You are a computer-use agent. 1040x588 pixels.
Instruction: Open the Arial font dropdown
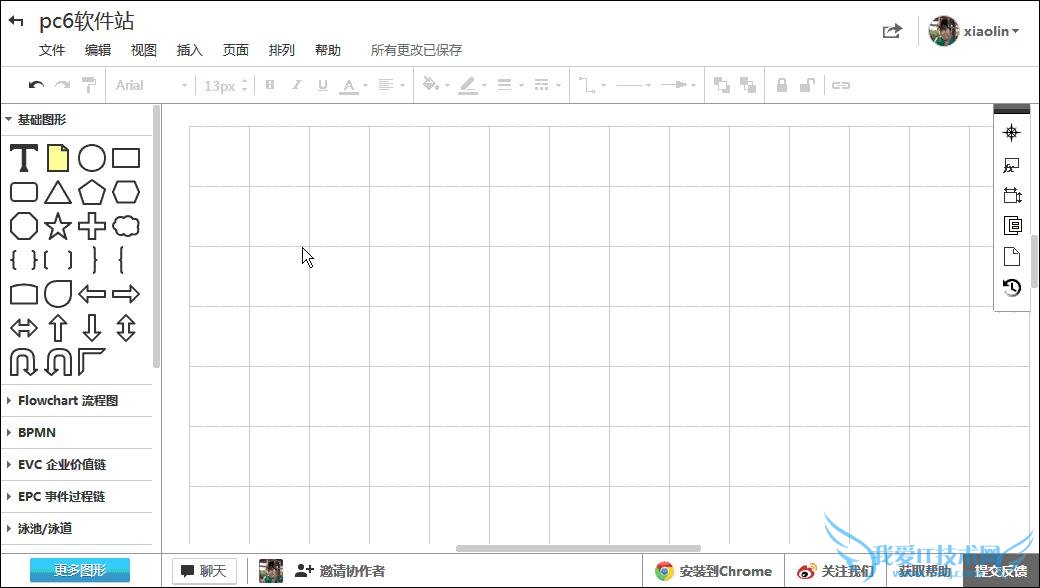(151, 86)
